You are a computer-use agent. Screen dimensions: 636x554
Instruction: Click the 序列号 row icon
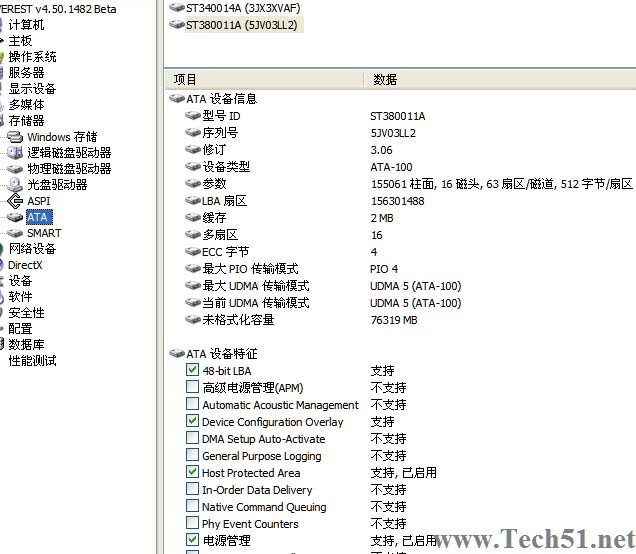(193, 133)
